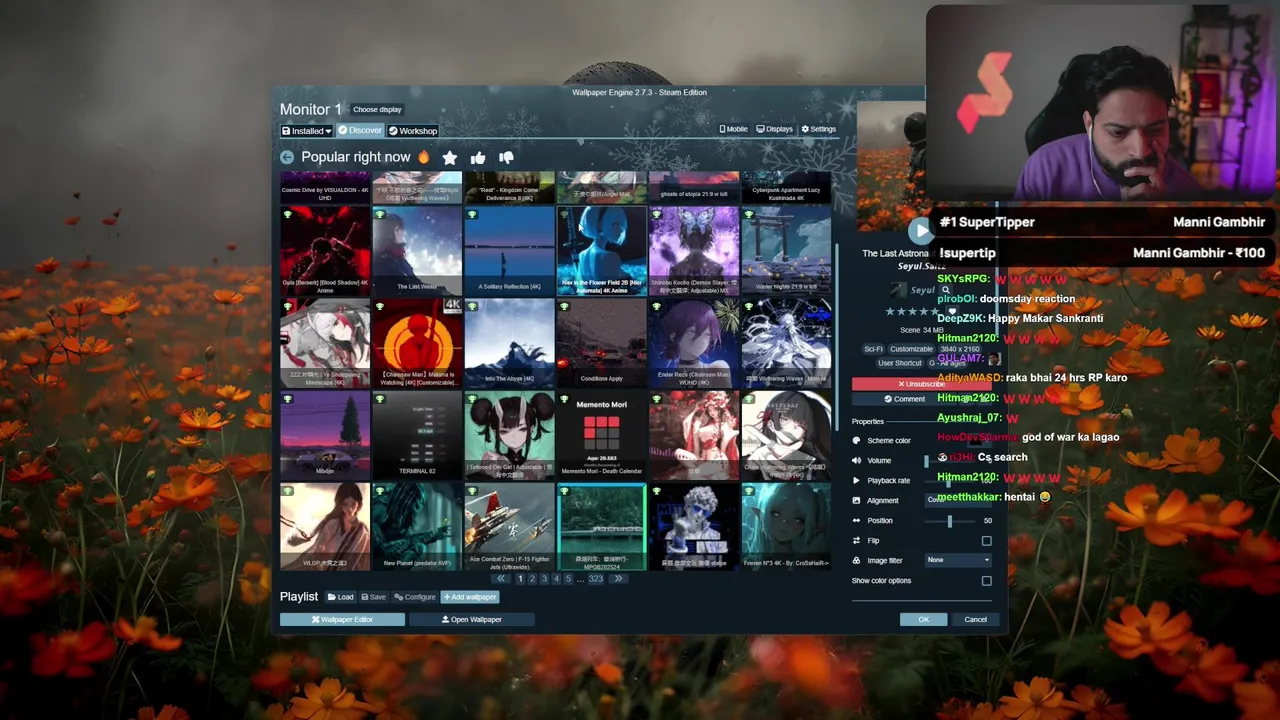Open Settings with the gear icon

[818, 129]
